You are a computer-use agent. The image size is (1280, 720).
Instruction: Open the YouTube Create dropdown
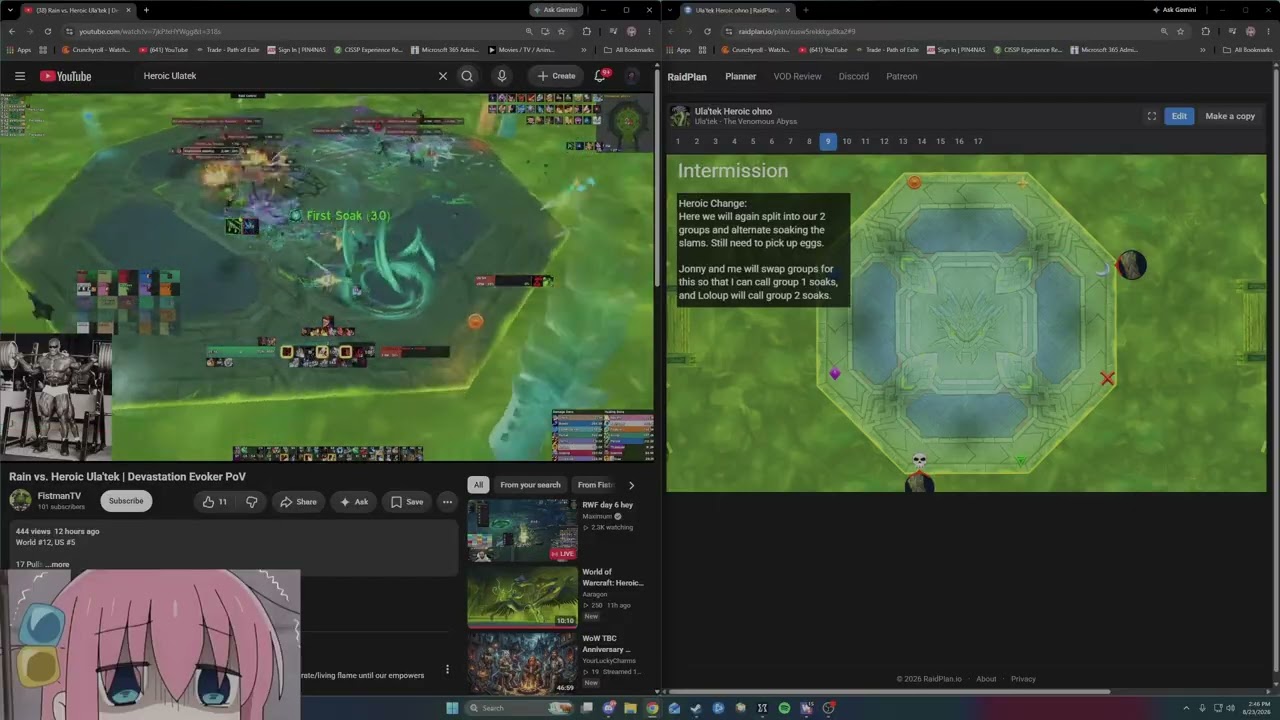pyautogui.click(x=557, y=76)
